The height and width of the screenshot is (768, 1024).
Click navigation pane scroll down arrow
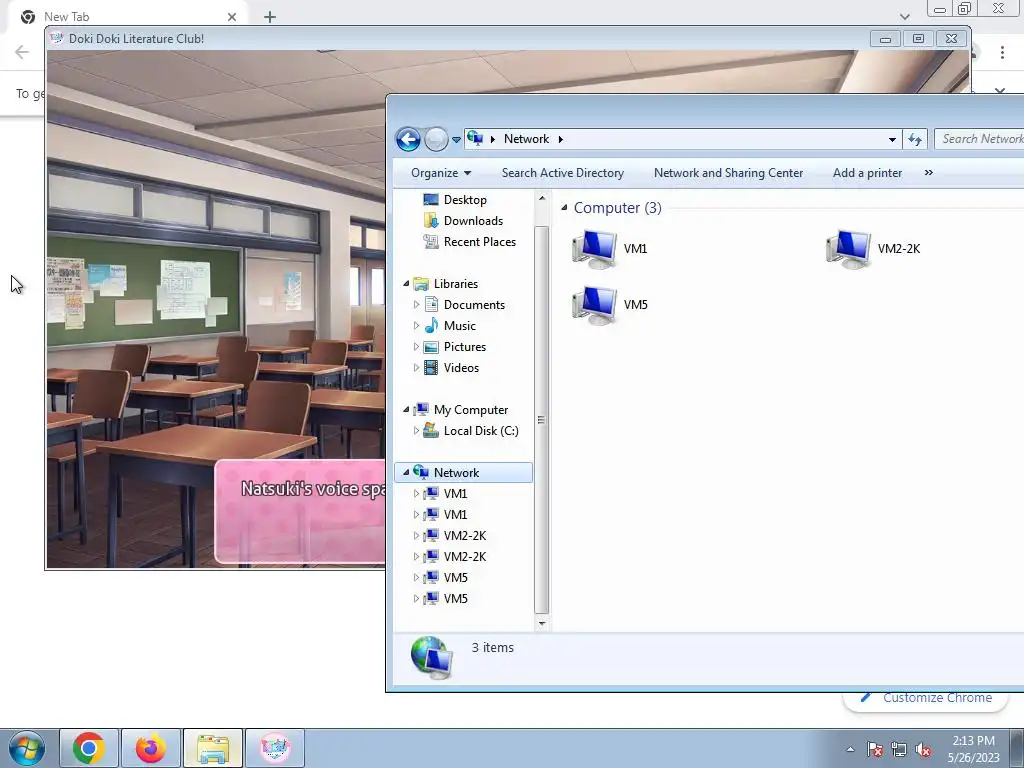pyautogui.click(x=541, y=624)
